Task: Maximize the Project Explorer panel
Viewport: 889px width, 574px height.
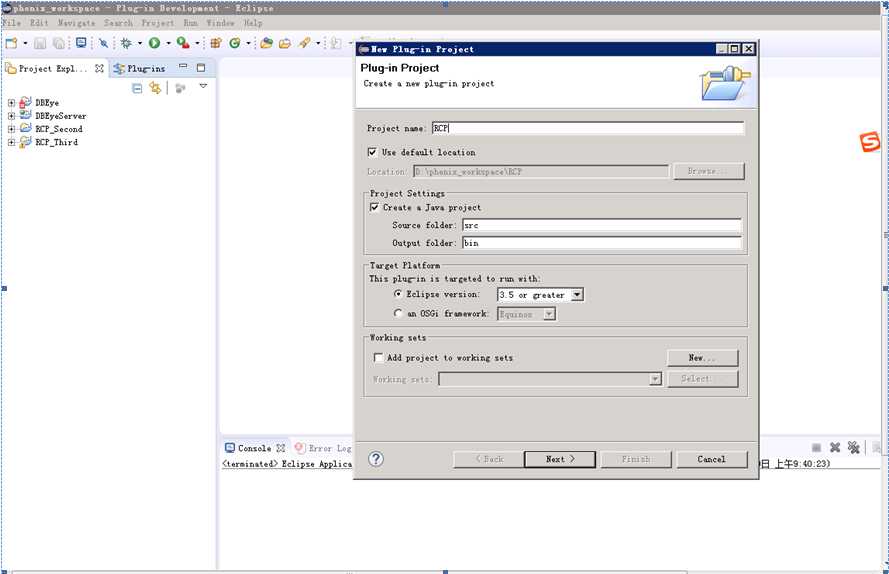Action: pyautogui.click(x=201, y=67)
